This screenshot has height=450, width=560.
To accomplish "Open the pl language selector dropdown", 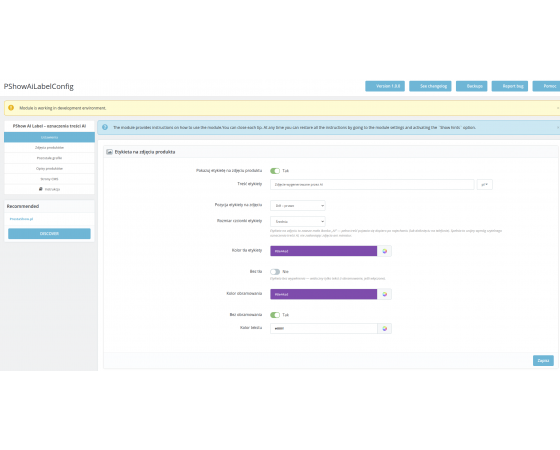I will click(485, 185).
